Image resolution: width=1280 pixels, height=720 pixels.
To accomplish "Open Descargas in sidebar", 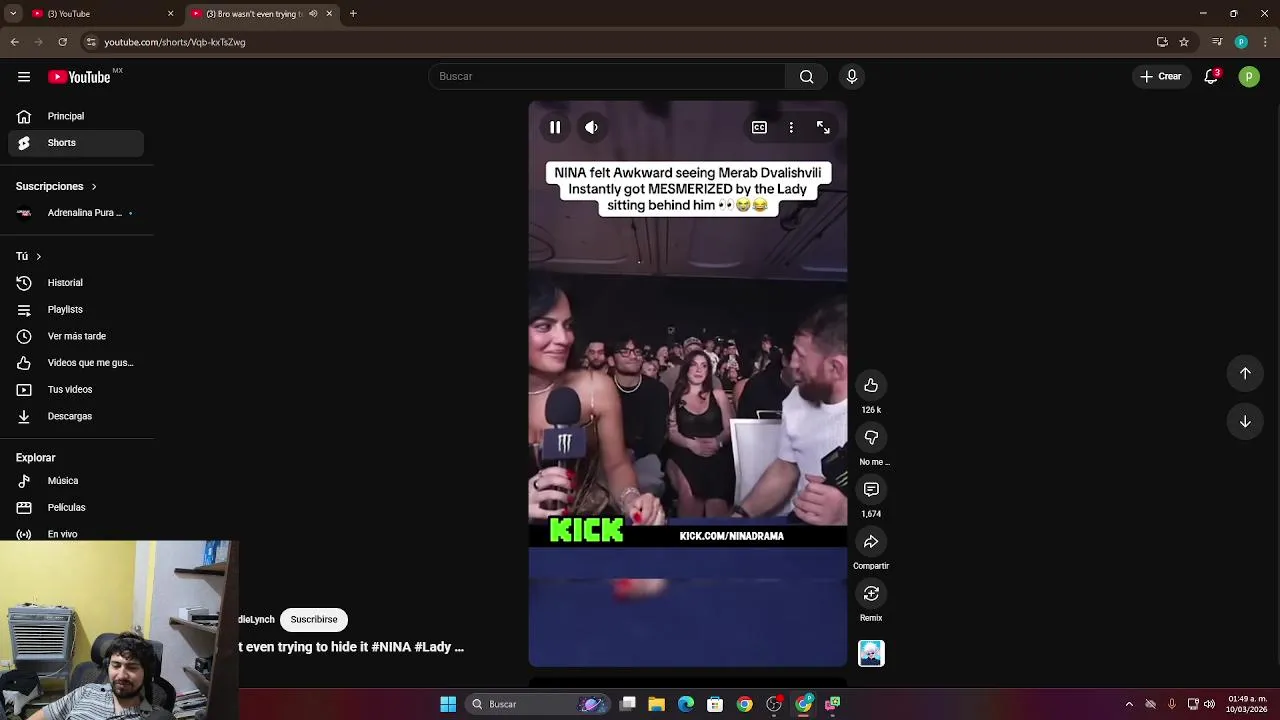I will [x=76, y=416].
